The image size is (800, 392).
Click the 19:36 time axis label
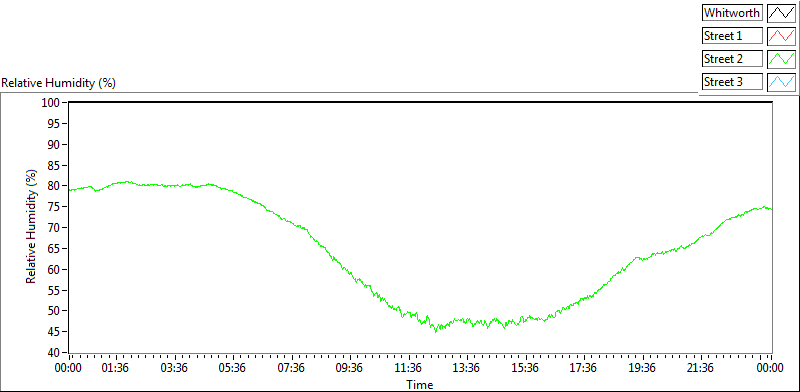(642, 368)
